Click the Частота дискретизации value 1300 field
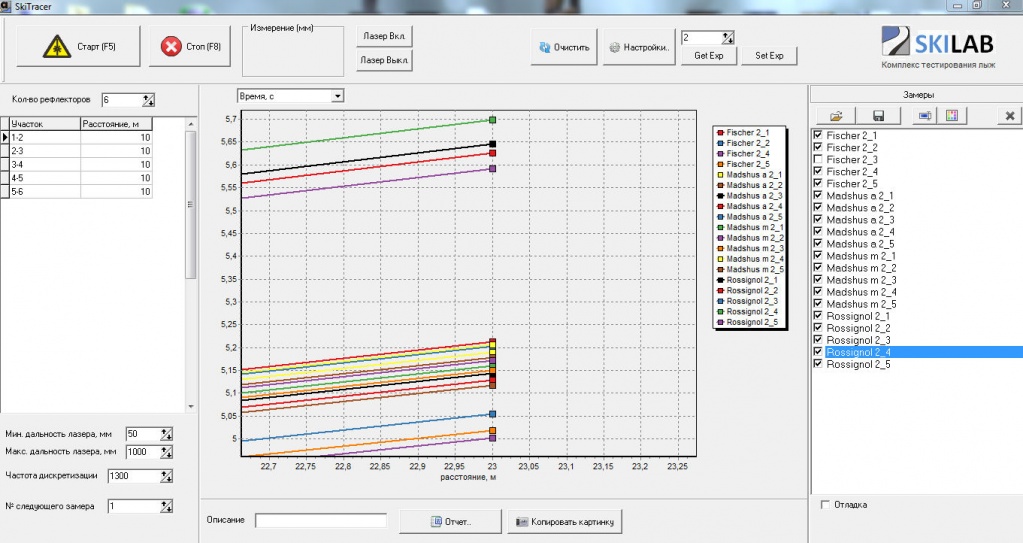This screenshot has height=543, width=1023. tap(134, 476)
